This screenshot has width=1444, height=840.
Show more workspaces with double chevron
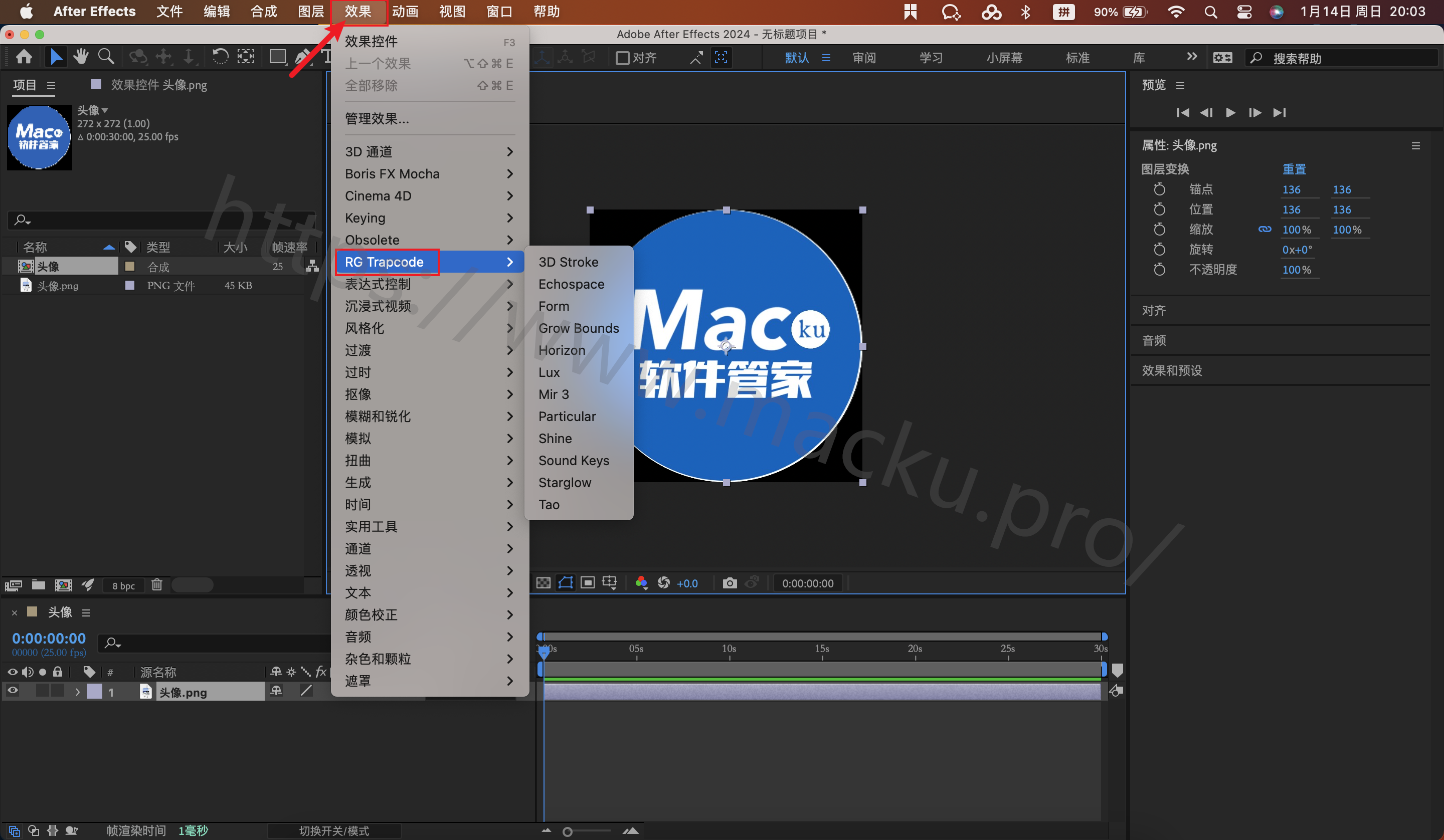(x=1192, y=57)
